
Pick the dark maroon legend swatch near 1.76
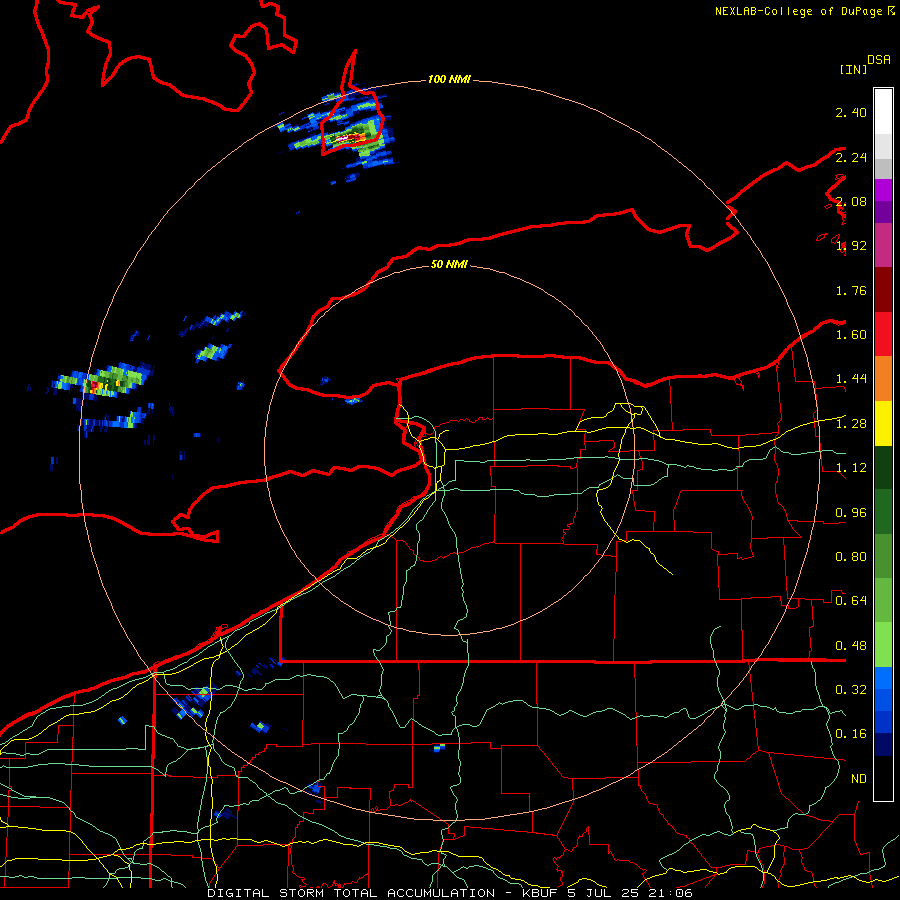click(x=883, y=290)
